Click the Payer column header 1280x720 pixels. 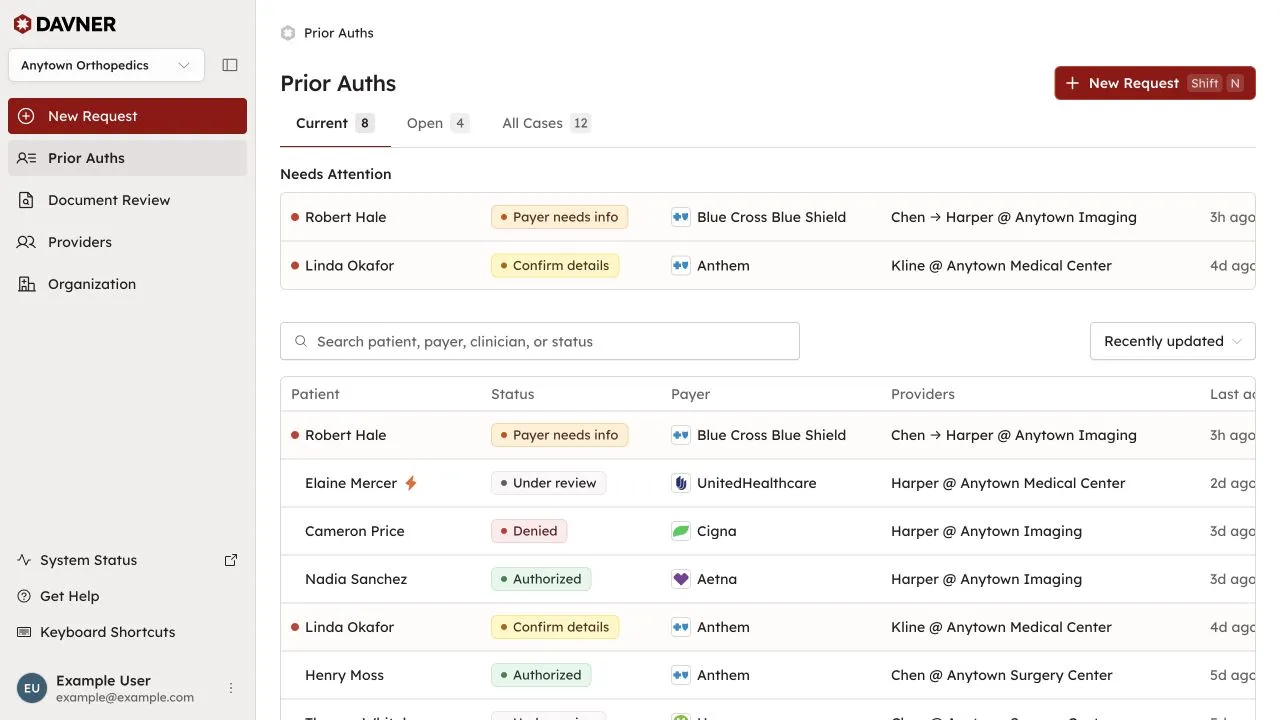pyautogui.click(x=690, y=394)
